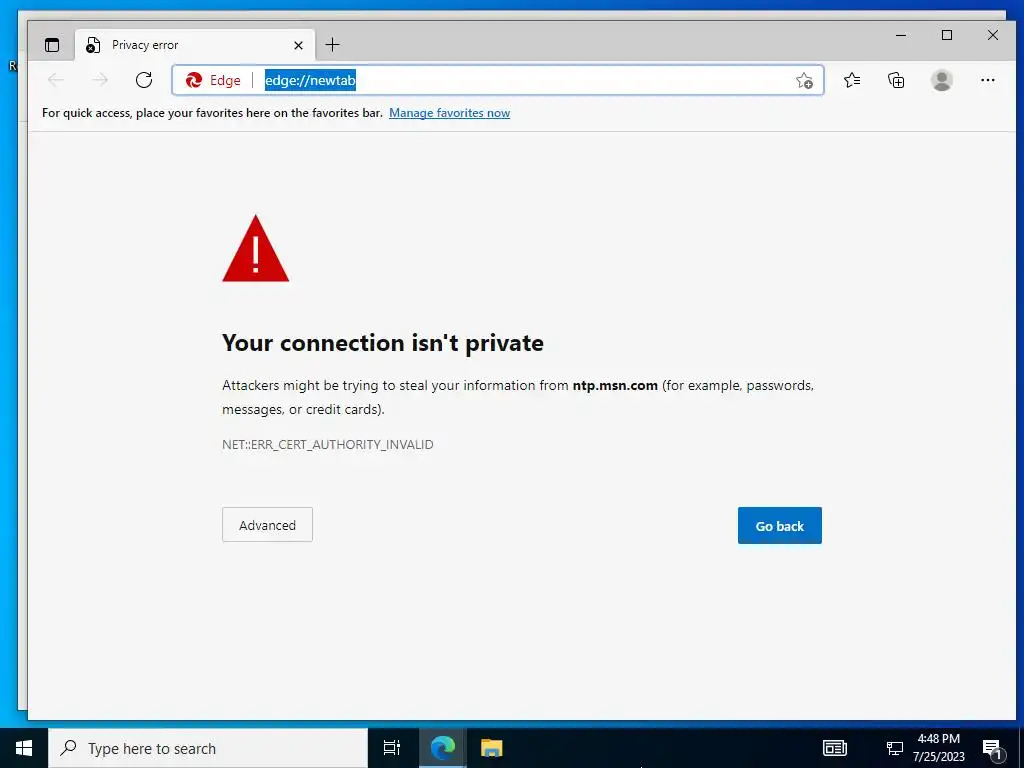
Task: Add this page to favorites star icon
Action: [x=804, y=80]
